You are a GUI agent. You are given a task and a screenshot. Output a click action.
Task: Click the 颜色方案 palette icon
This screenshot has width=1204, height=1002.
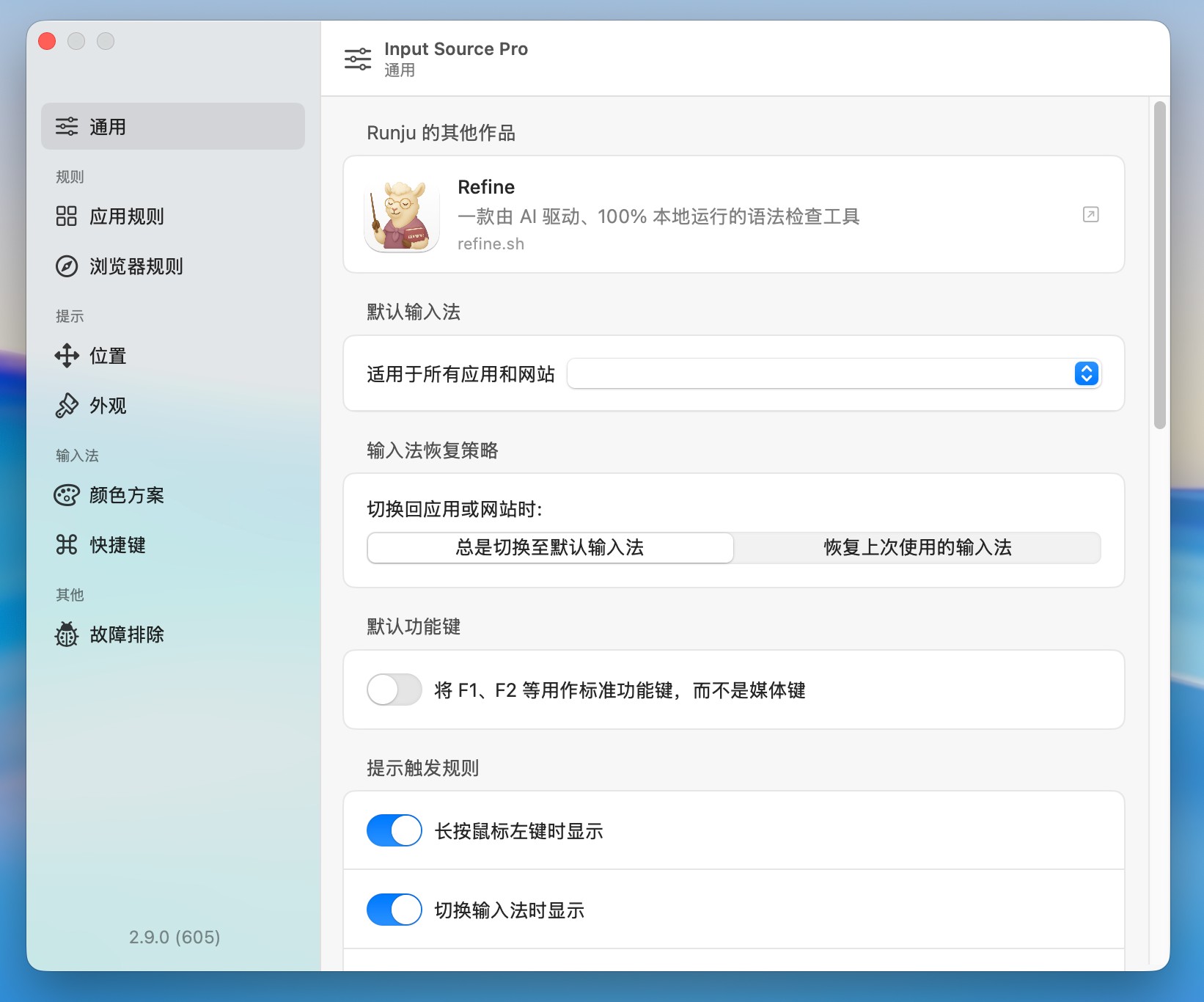point(67,495)
